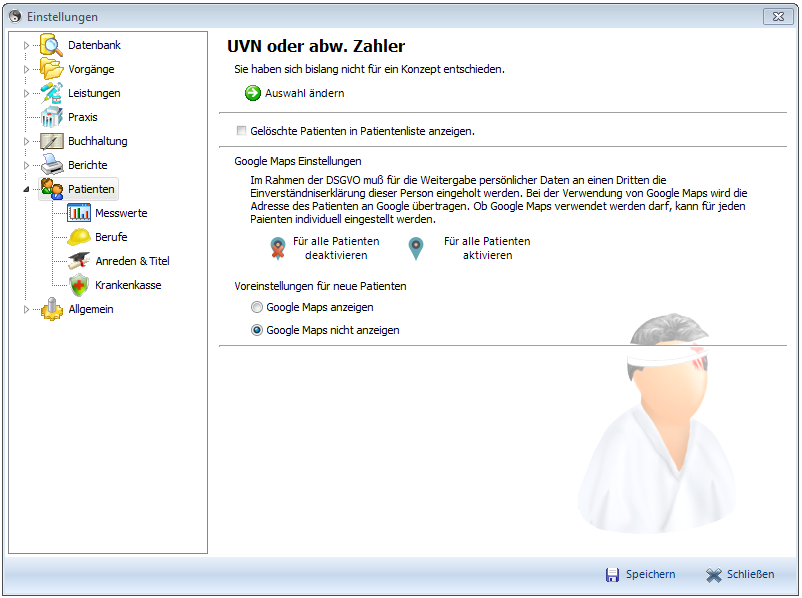Screen dimensions: 802x598
Task: Click Für alle Patienten aktivieren
Action: click(x=487, y=248)
